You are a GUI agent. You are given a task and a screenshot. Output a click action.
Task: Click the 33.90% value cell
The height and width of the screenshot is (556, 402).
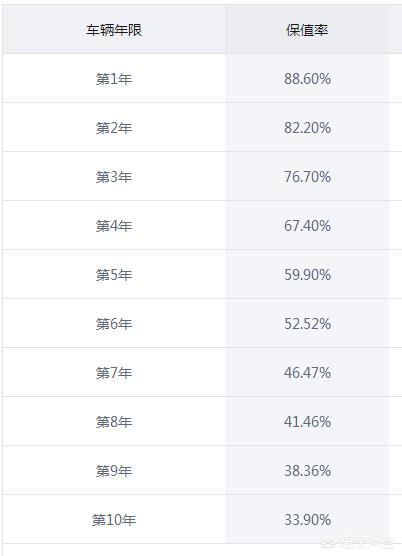(x=307, y=520)
